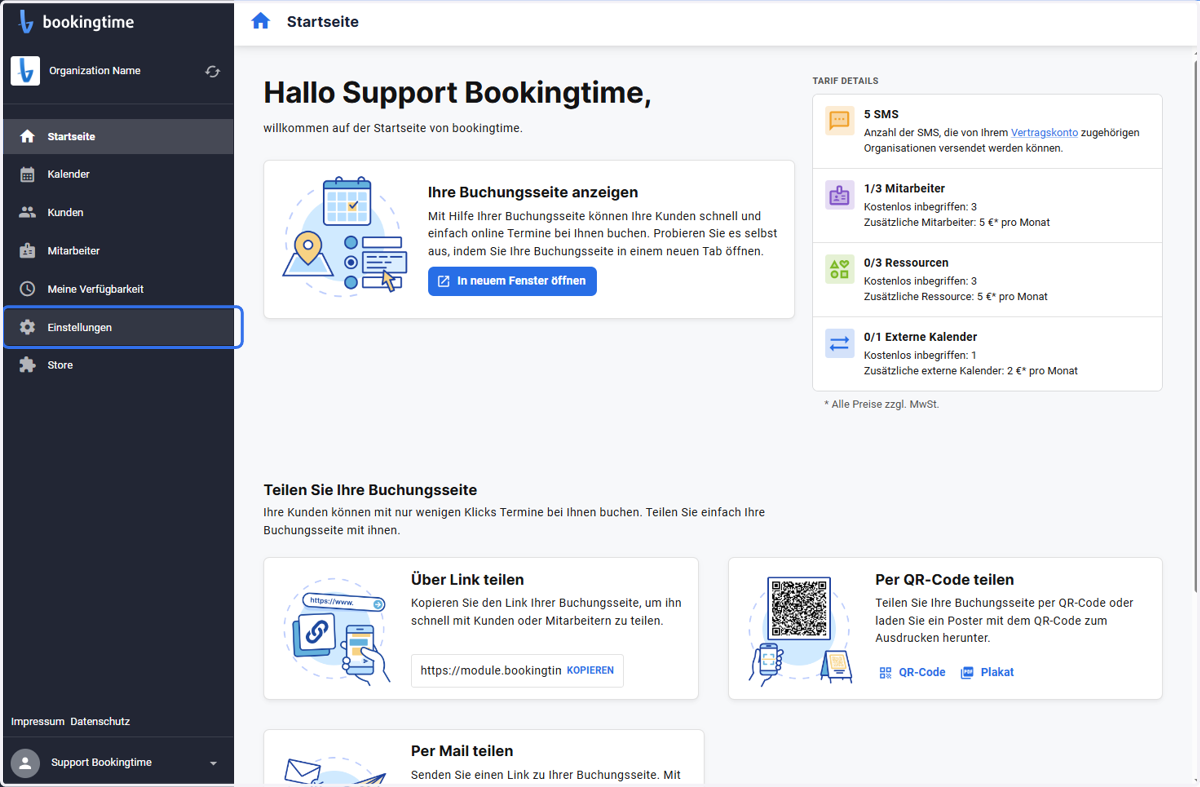
Task: Click the Organization Name logo icon
Action: [x=25, y=71]
